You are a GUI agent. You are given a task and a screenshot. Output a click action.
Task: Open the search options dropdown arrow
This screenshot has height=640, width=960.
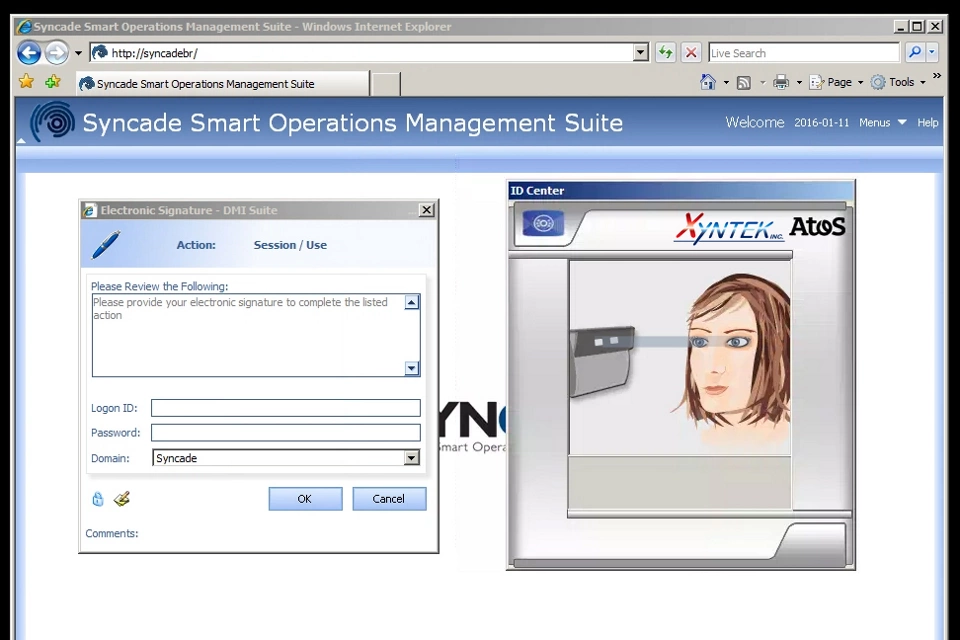tap(932, 53)
